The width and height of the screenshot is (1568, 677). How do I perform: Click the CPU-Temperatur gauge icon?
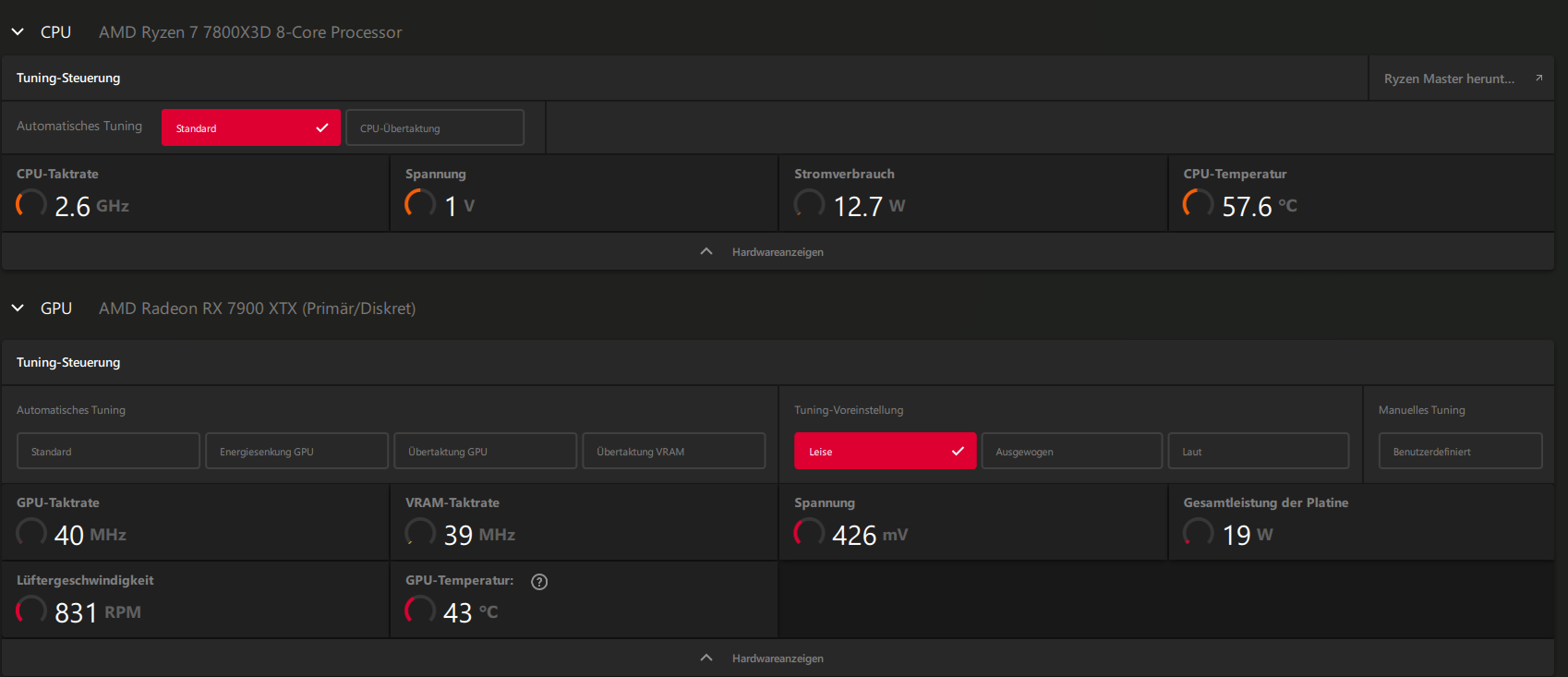pyautogui.click(x=1199, y=203)
